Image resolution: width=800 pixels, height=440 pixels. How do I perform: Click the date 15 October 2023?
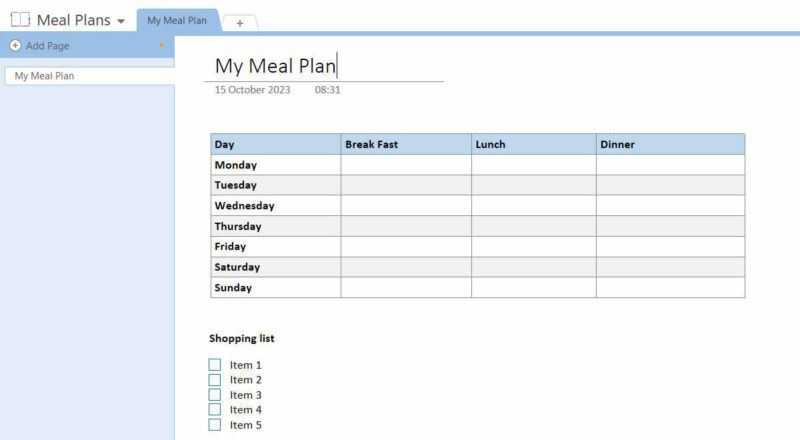[252, 90]
